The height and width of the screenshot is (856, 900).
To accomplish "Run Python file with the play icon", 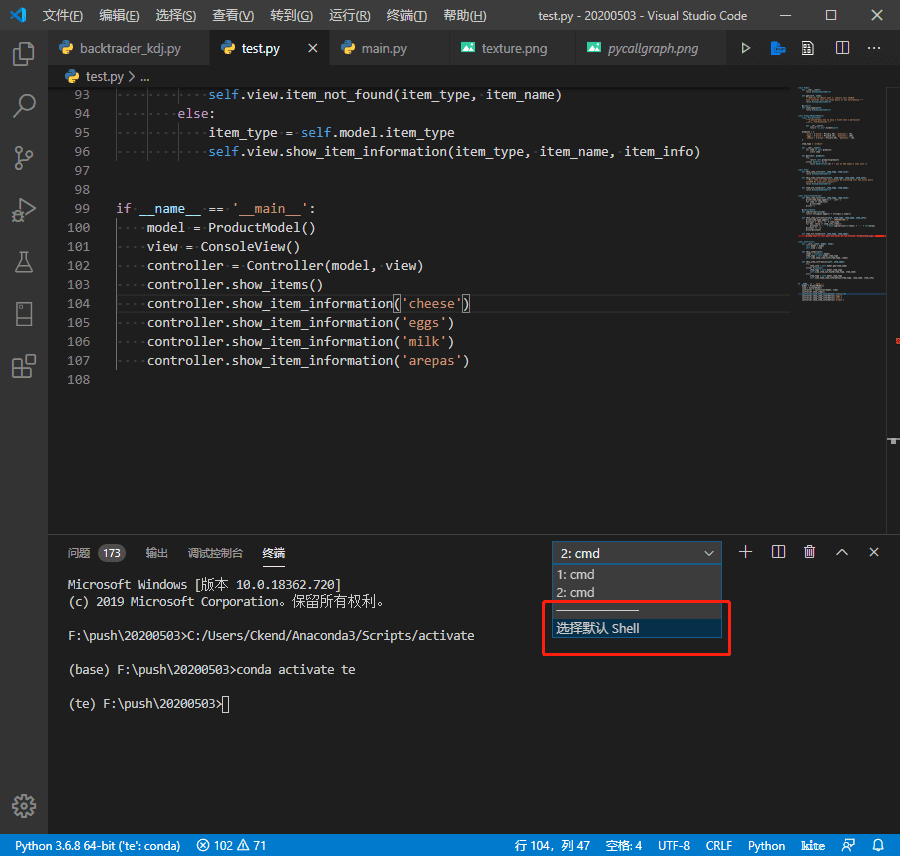I will tap(745, 48).
